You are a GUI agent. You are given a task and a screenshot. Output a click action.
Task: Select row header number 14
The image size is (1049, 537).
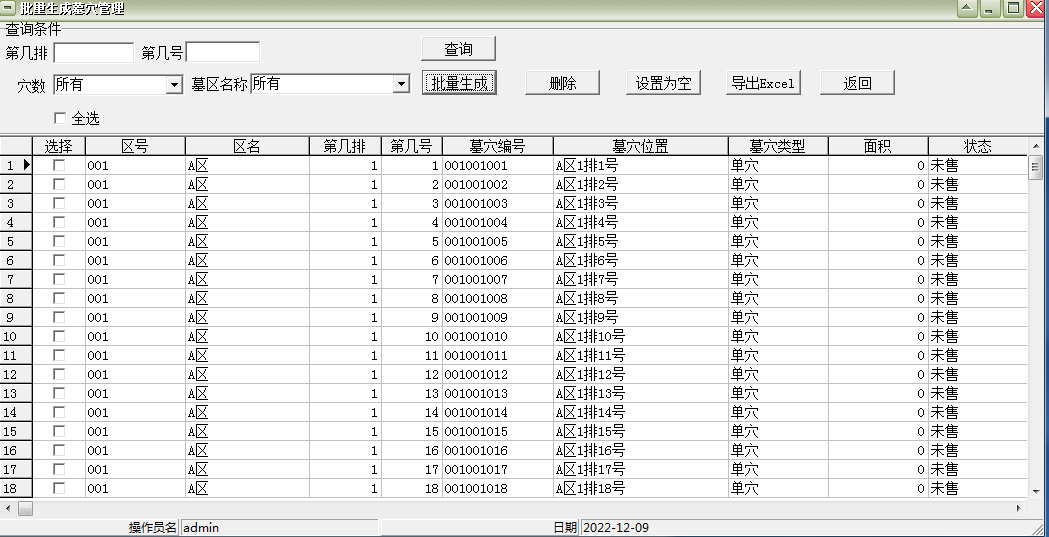click(16, 413)
